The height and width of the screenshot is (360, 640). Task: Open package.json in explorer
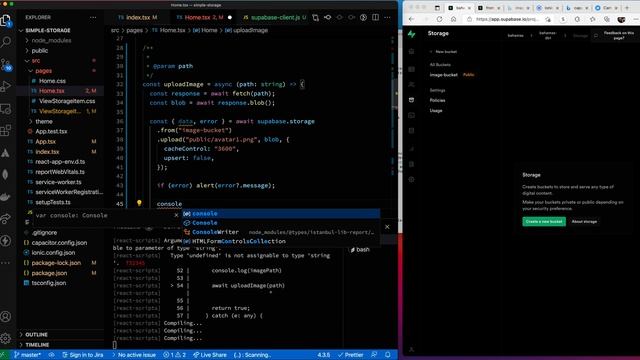tap(49, 273)
